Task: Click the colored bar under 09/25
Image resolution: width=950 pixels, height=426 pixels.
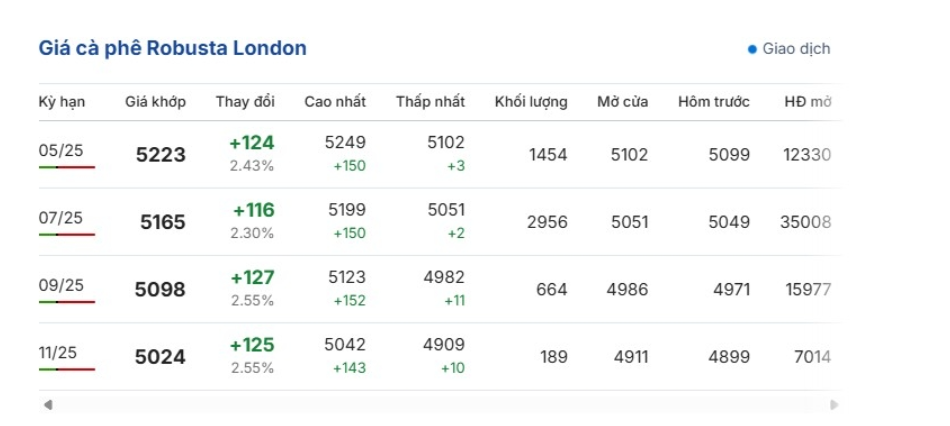Action: 67,301
